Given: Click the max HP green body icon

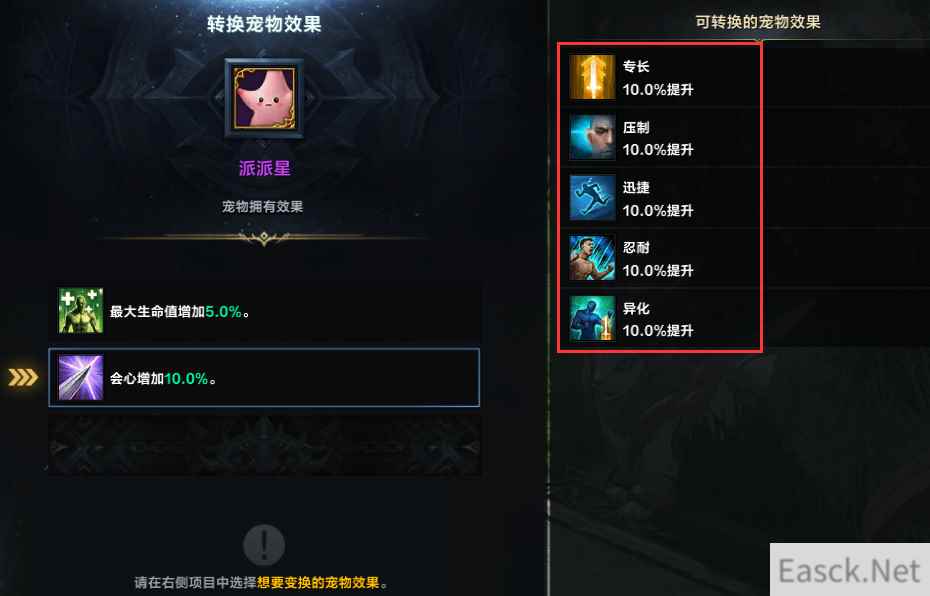Looking at the screenshot, I should click(81, 311).
